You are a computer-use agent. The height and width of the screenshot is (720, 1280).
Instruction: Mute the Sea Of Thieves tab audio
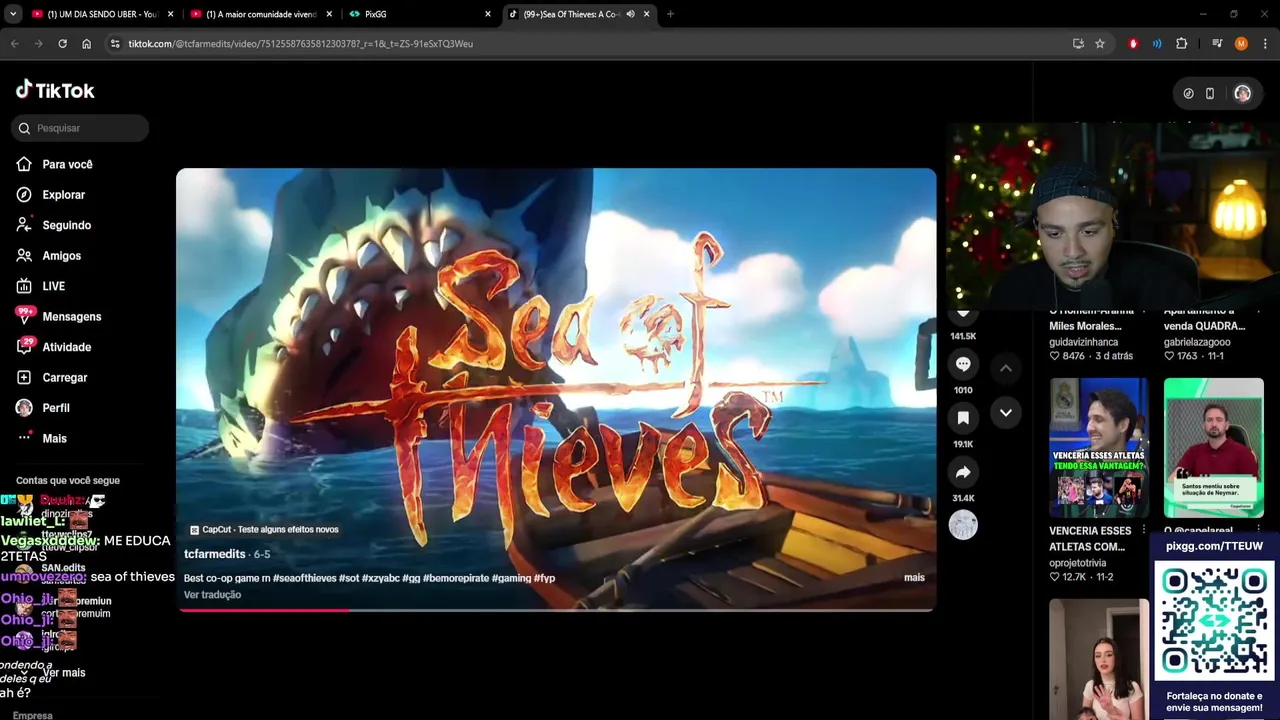[630, 14]
